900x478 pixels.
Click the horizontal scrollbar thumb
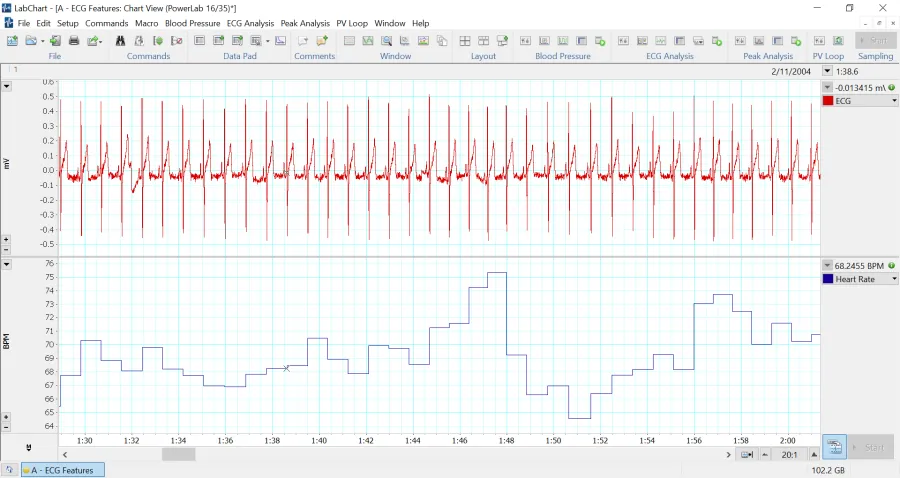coord(179,454)
